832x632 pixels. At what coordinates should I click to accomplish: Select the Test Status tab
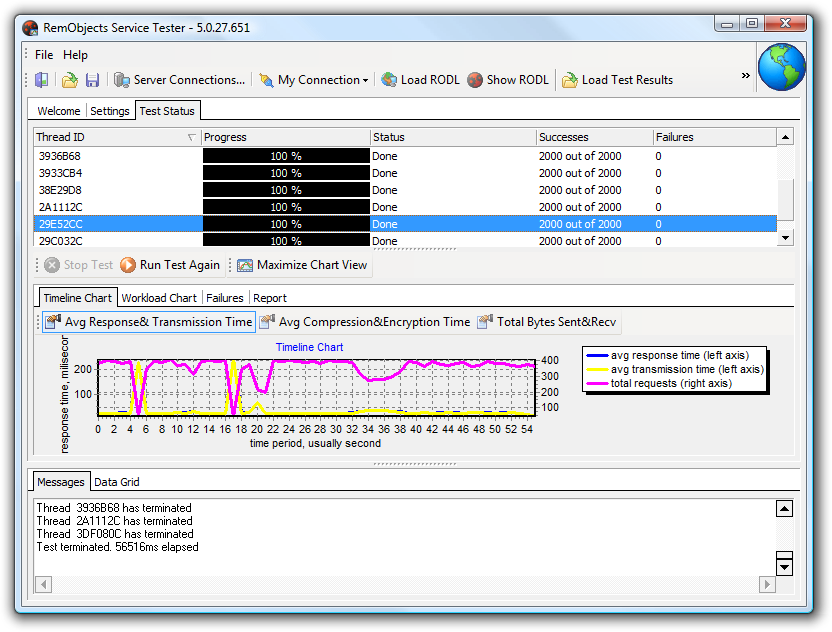167,110
